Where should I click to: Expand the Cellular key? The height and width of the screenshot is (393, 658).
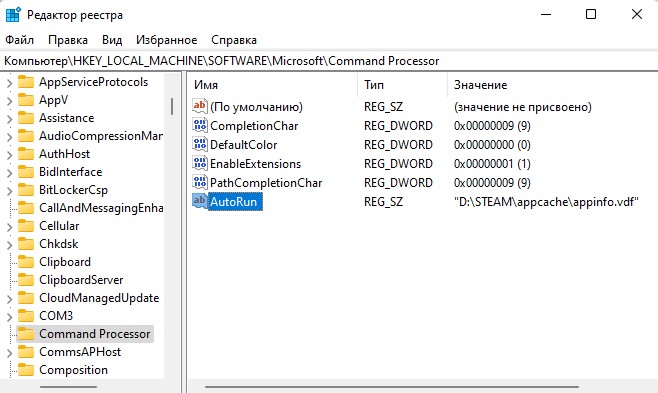coord(9,227)
